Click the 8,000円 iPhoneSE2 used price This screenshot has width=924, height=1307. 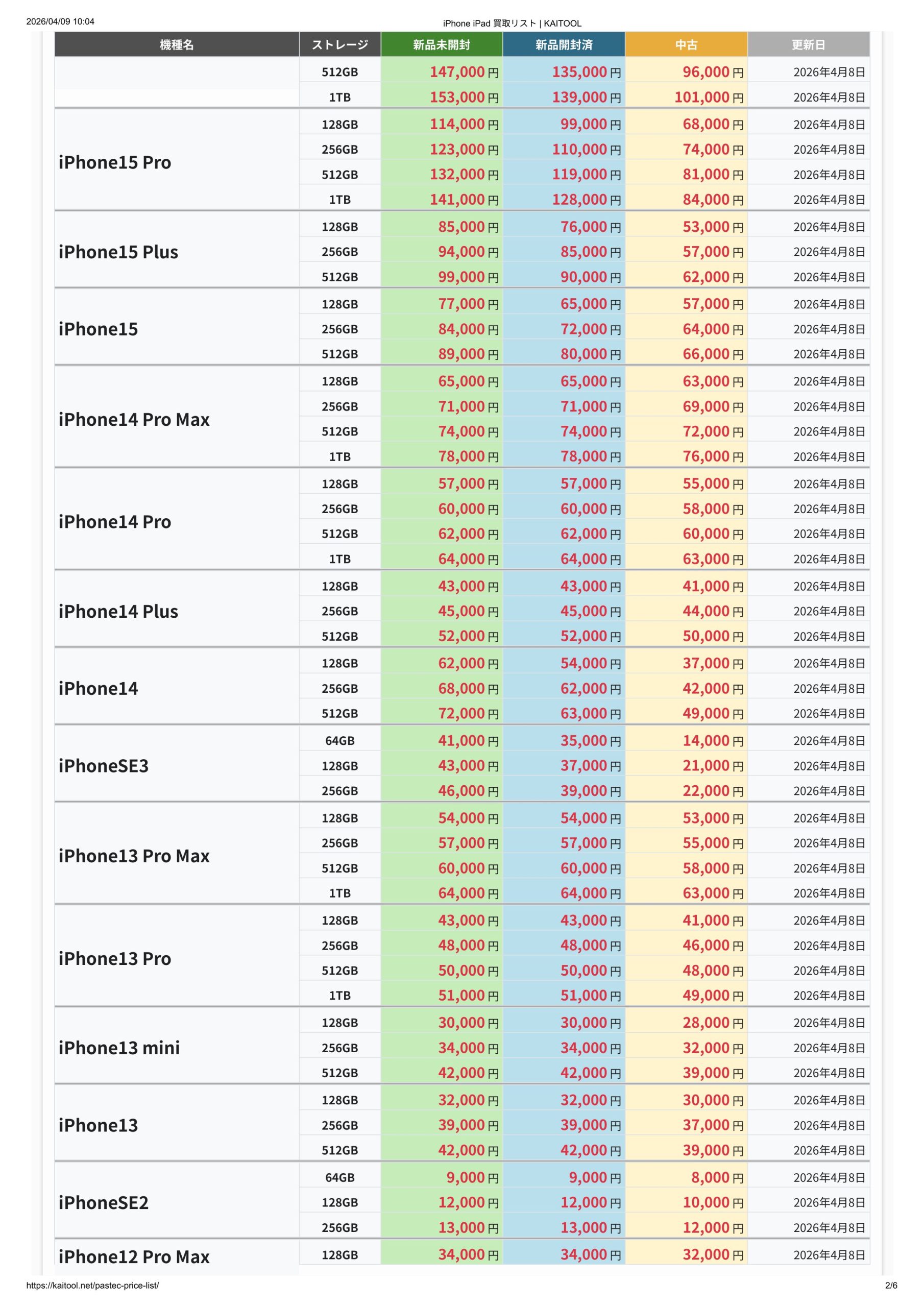tap(717, 1177)
